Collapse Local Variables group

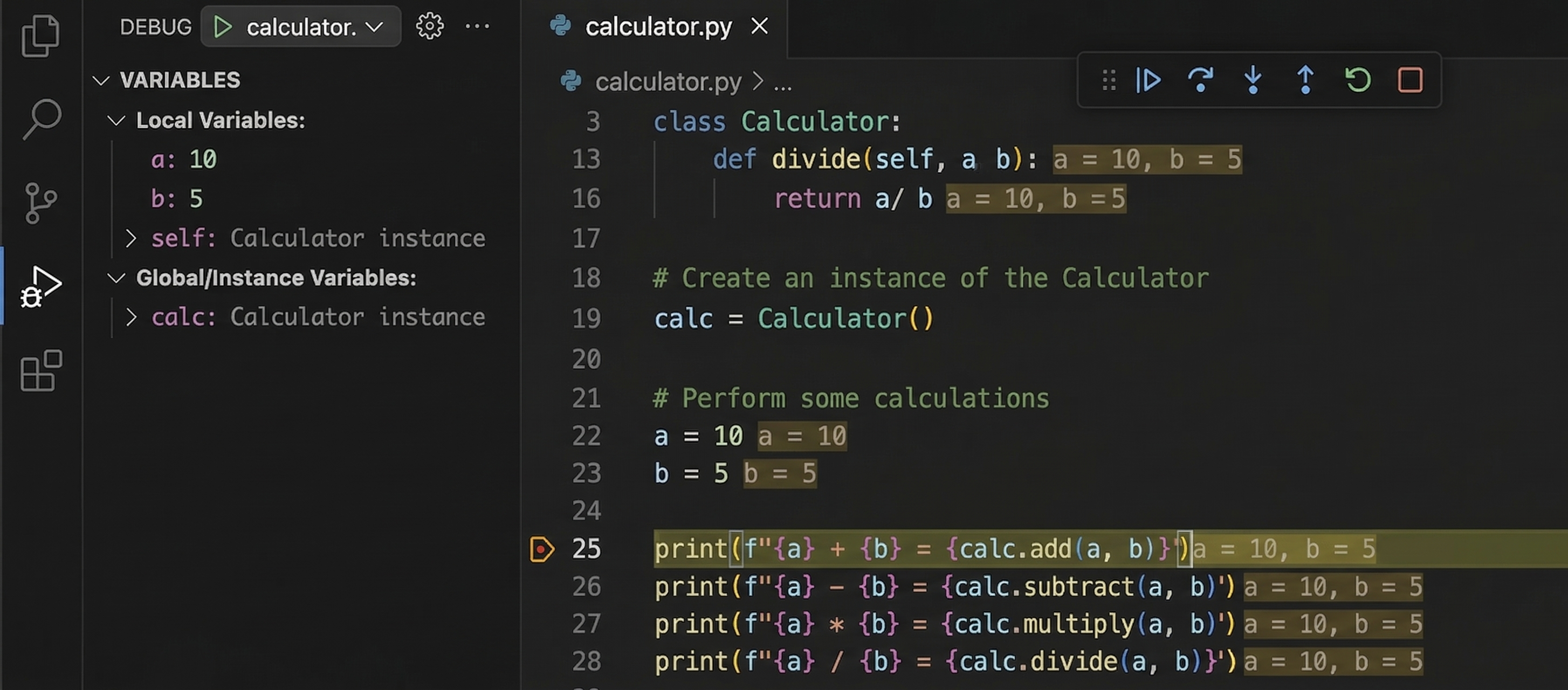point(116,120)
